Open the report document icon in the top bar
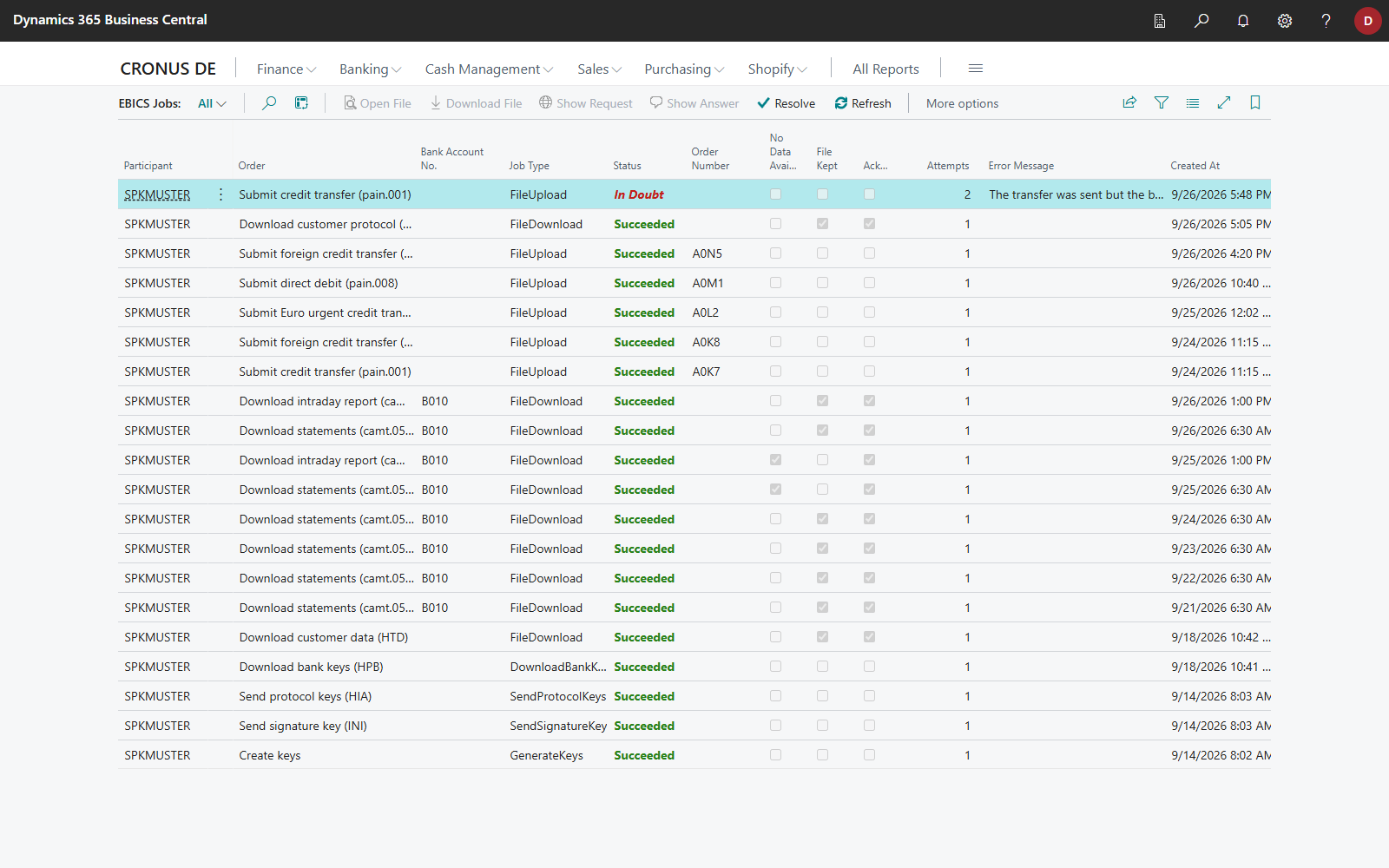The image size is (1389, 868). [x=1160, y=20]
